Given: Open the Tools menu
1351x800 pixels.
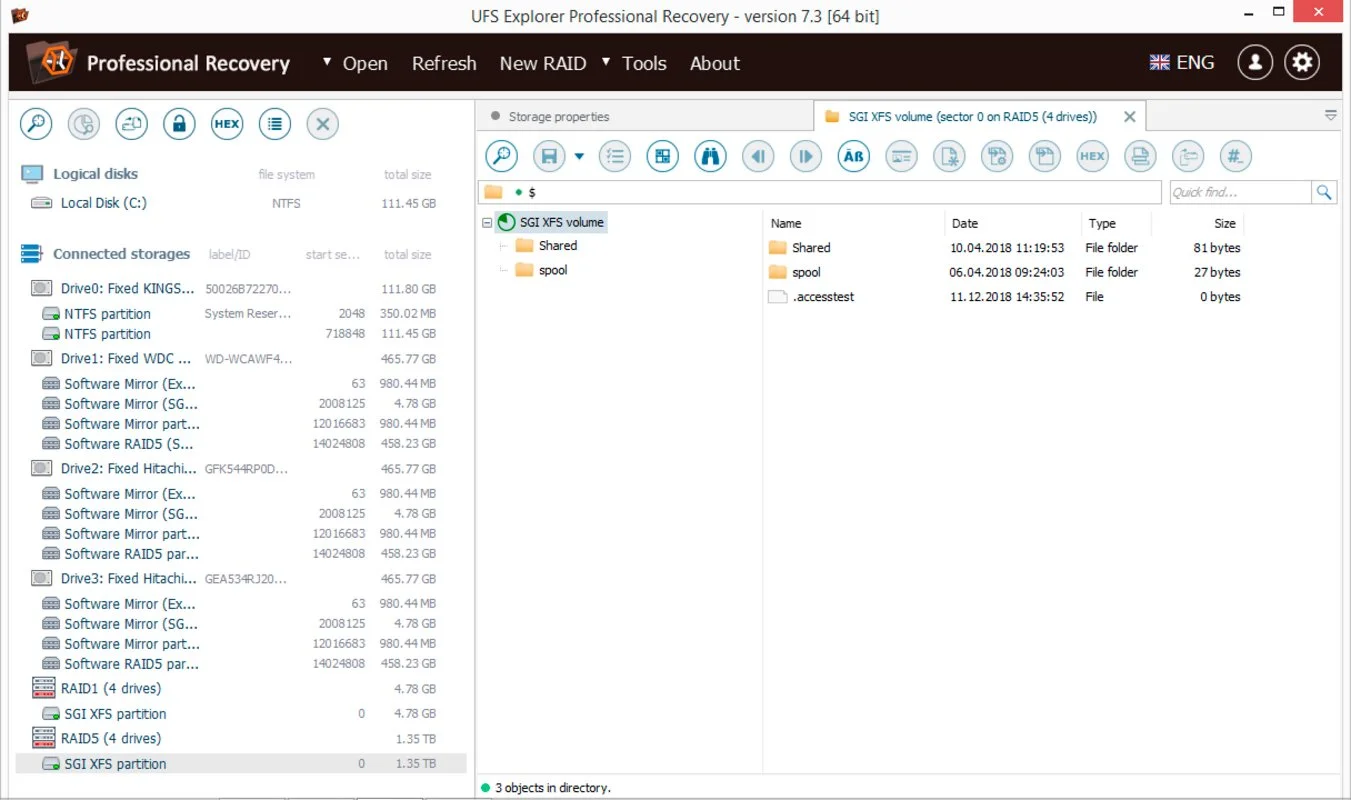Looking at the screenshot, I should coord(644,63).
